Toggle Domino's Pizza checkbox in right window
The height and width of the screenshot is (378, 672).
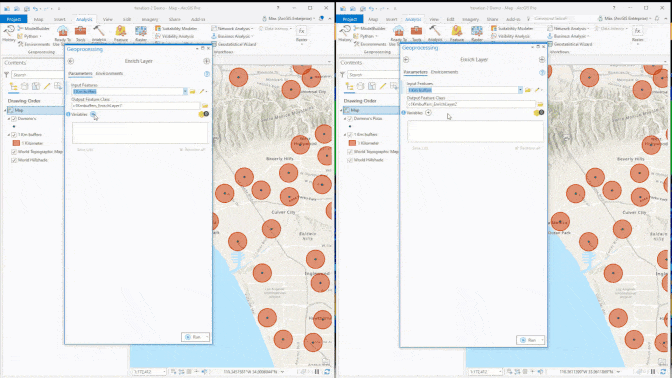coord(350,119)
